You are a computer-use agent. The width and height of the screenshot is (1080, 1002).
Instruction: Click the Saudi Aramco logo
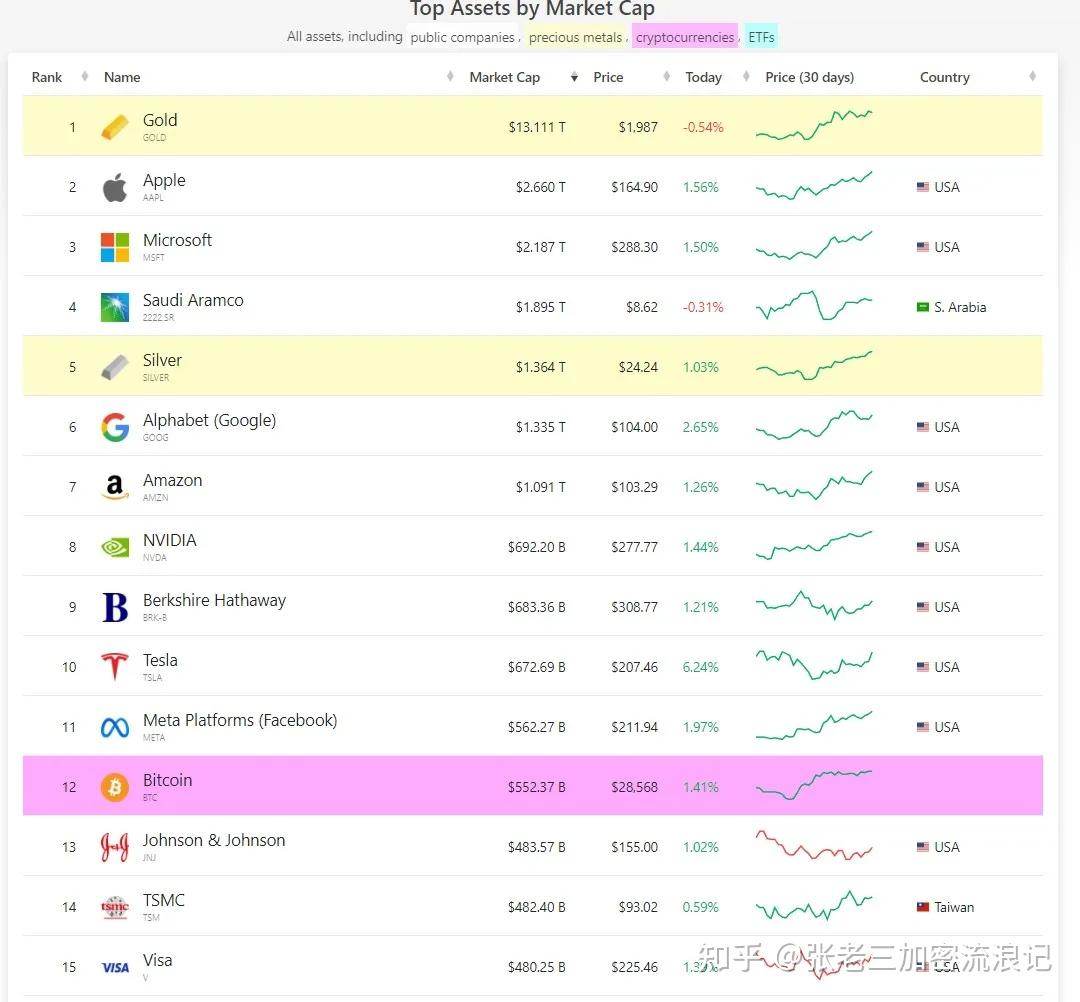115,307
